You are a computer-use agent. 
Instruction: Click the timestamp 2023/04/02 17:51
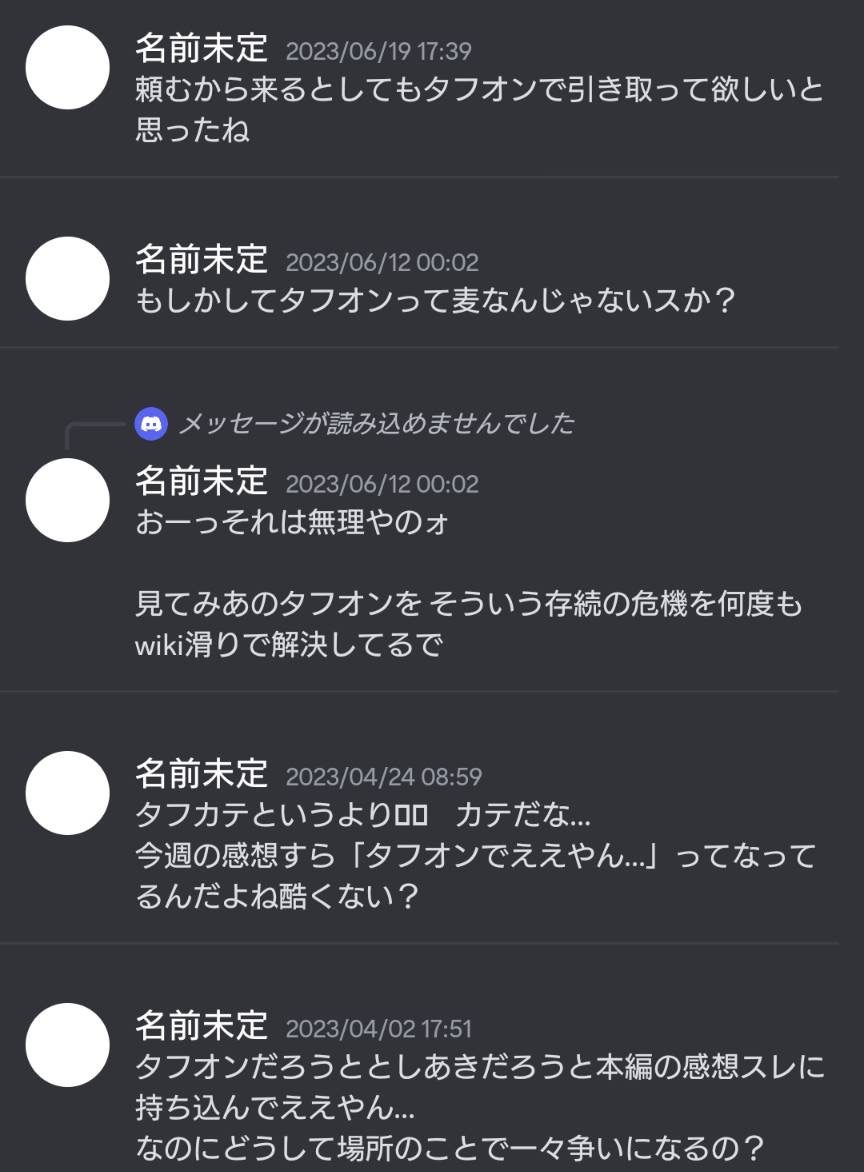(378, 1029)
